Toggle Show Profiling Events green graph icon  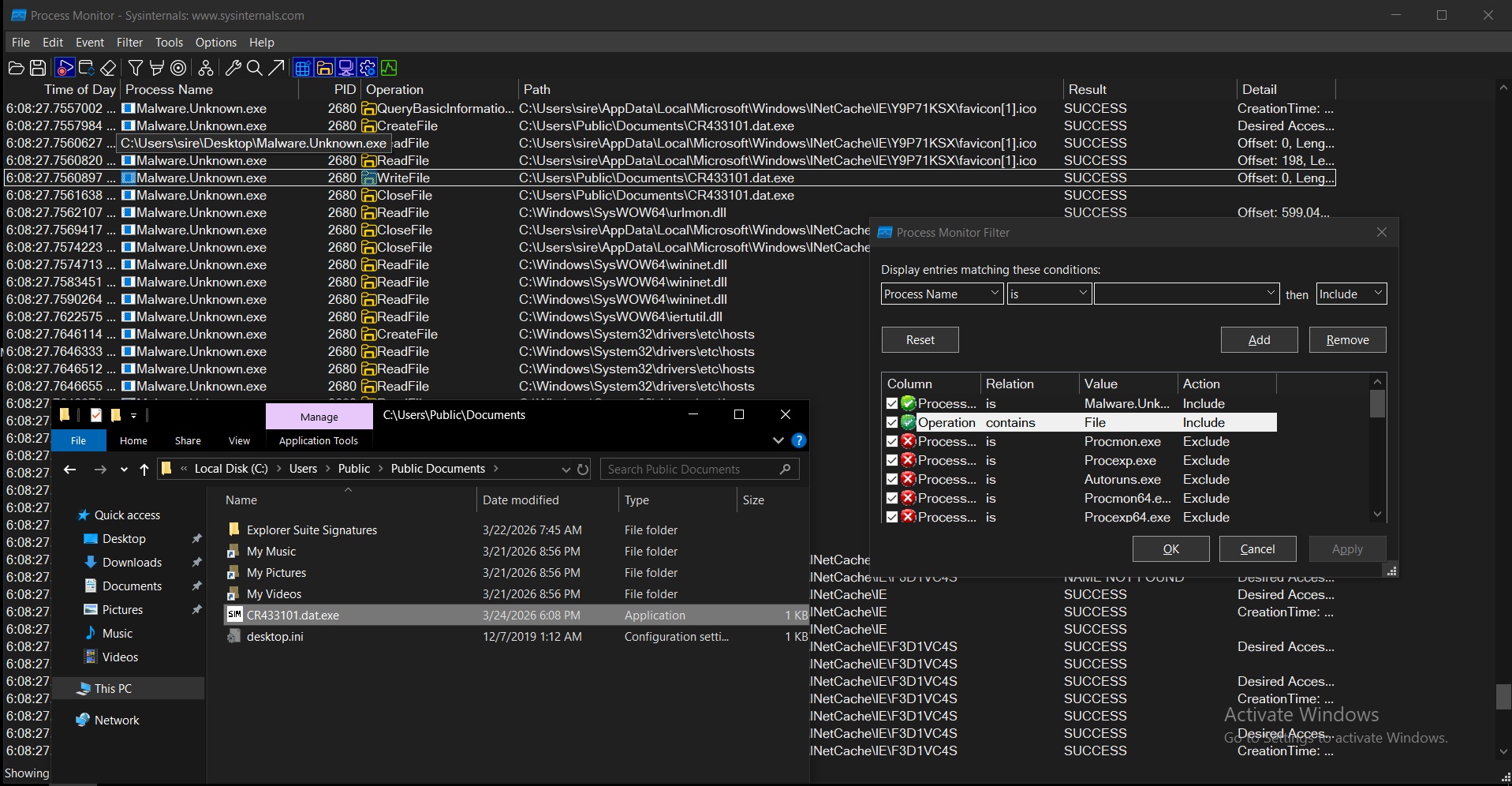pyautogui.click(x=389, y=68)
